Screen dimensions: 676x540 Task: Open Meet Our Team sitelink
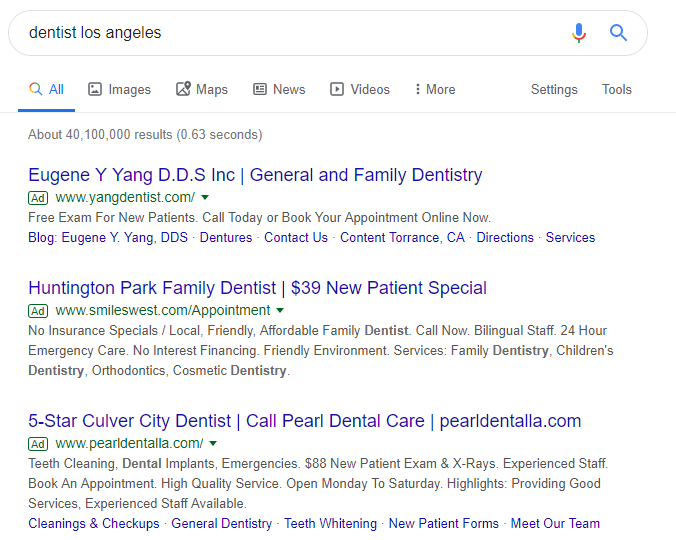click(555, 523)
